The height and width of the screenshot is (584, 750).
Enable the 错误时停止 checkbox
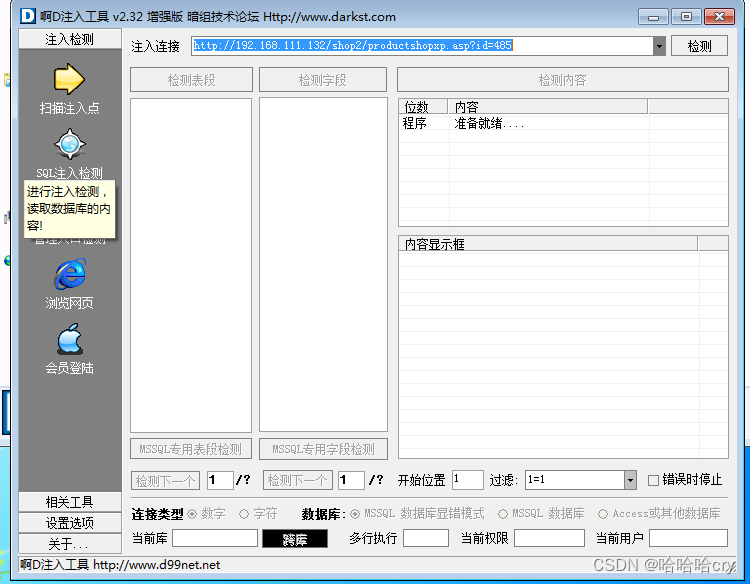pyautogui.click(x=653, y=480)
